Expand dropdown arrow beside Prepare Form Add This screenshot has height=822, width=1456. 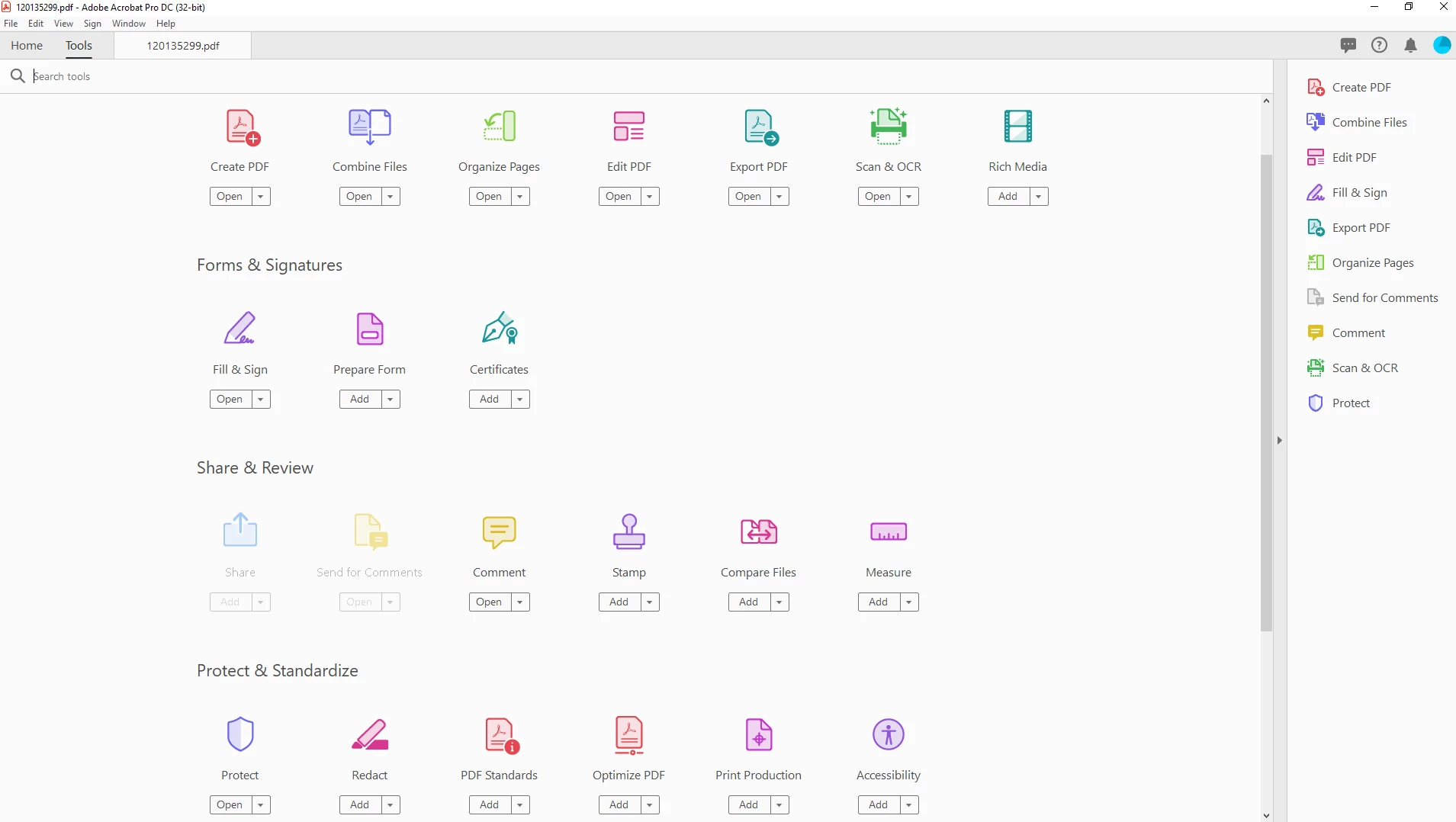click(x=391, y=399)
